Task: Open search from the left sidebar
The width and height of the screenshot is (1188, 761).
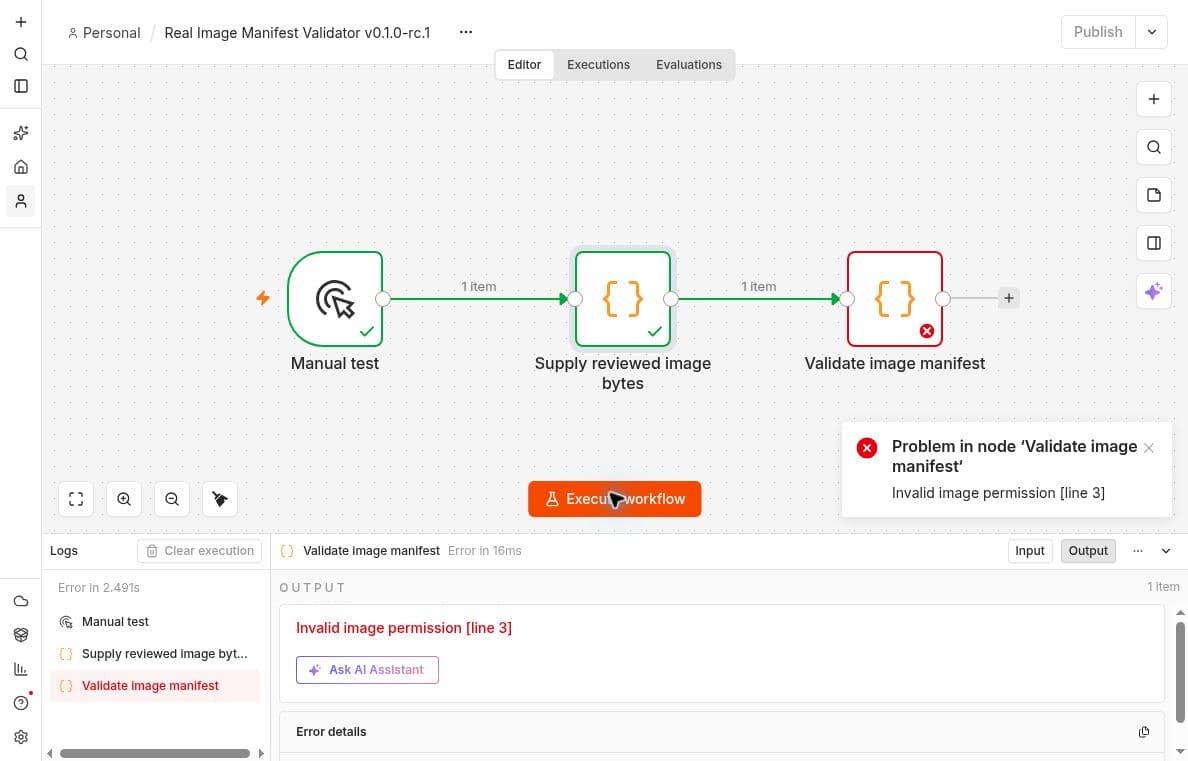Action: click(21, 54)
